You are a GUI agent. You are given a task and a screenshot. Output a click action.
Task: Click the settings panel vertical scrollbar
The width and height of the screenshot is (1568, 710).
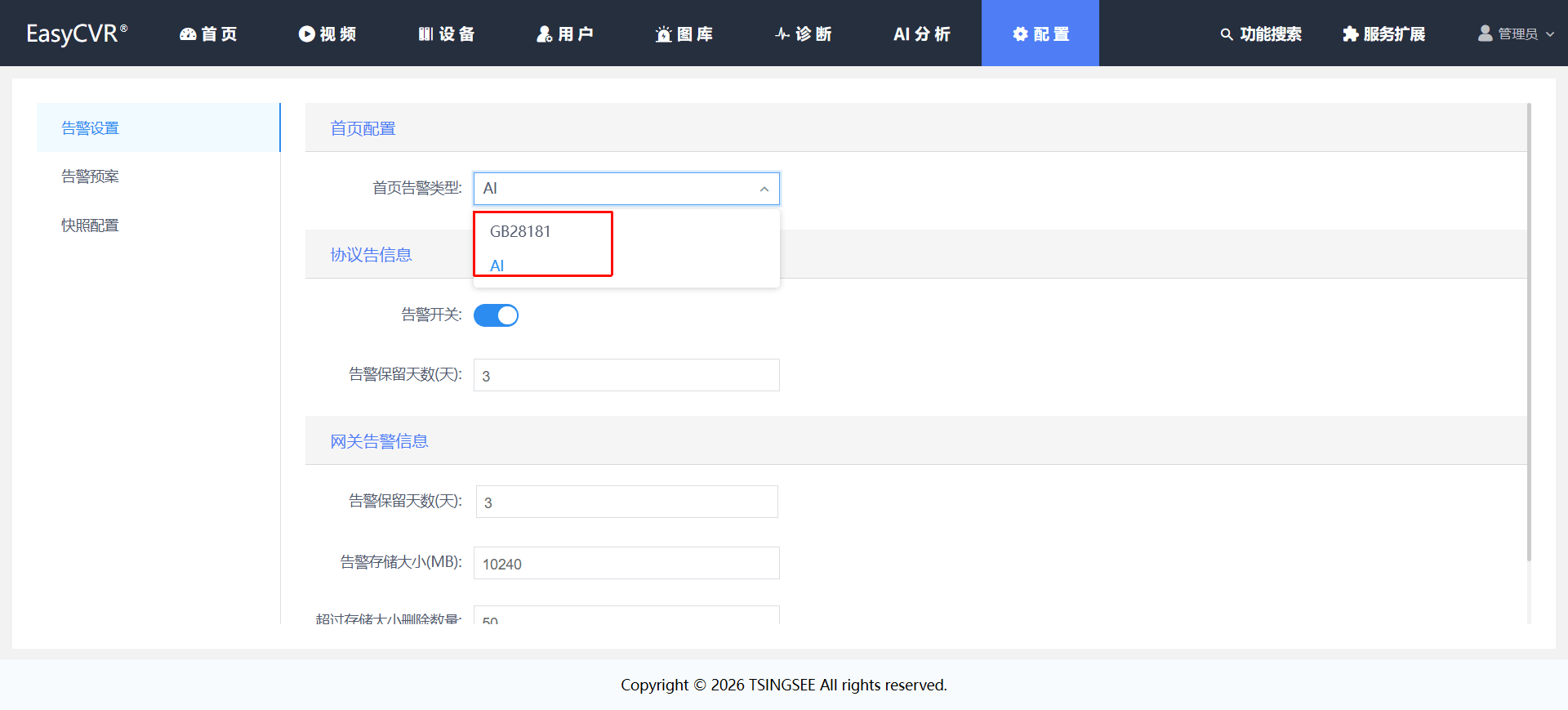coord(1529,332)
